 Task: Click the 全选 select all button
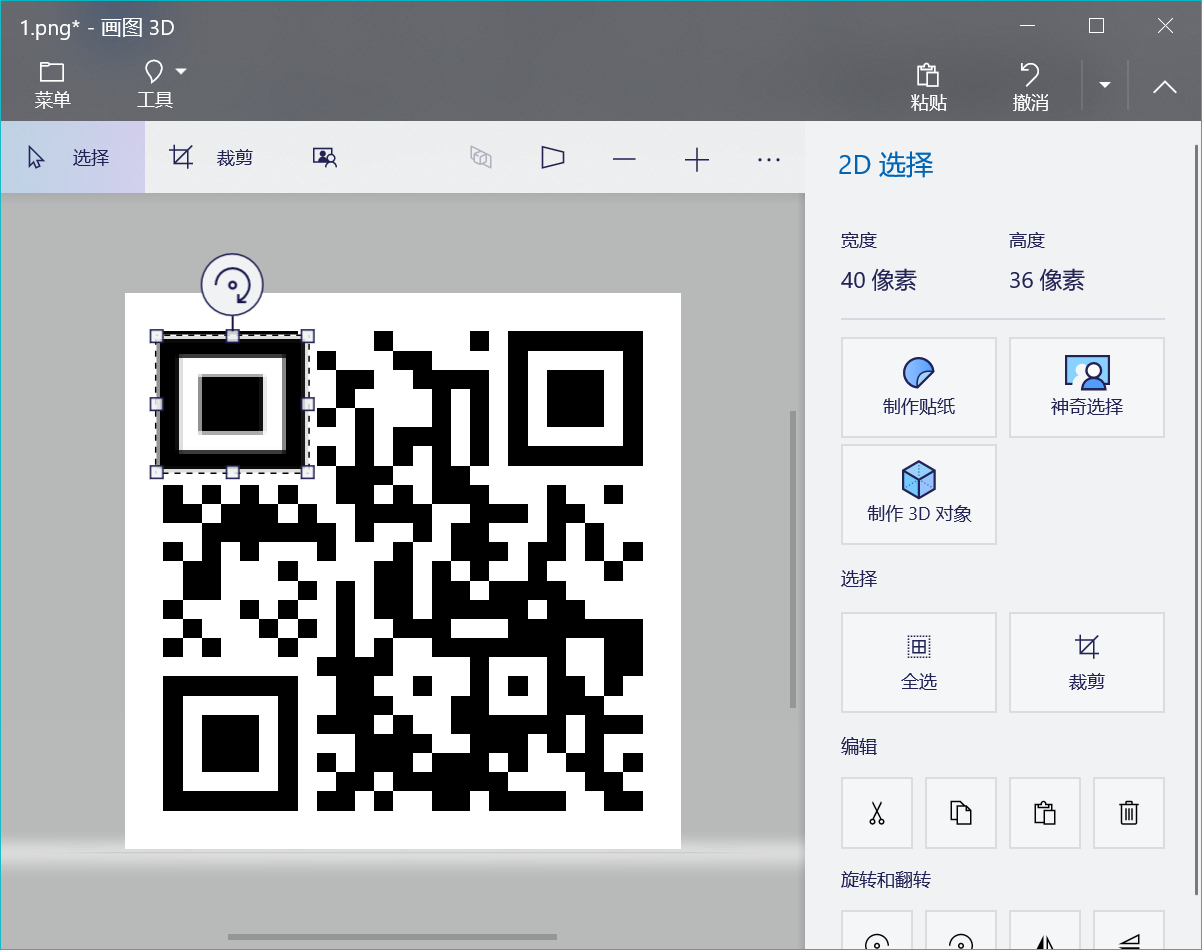coord(919,662)
